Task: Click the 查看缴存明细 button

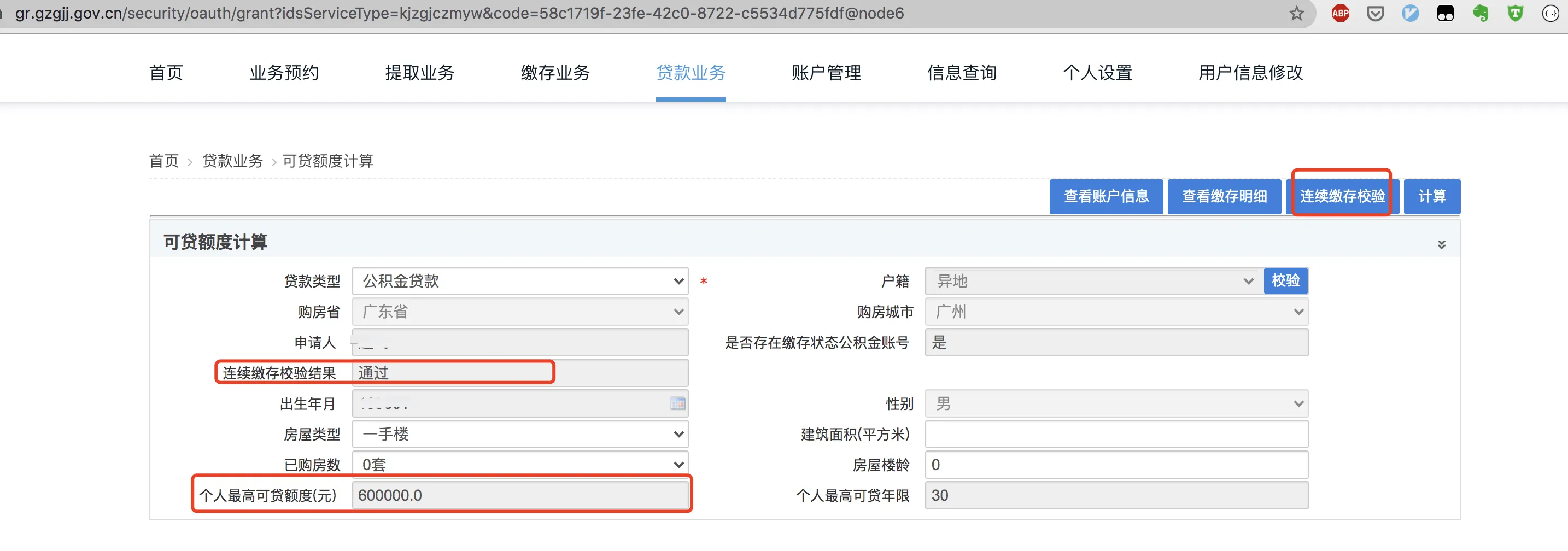Action: 1224,196
